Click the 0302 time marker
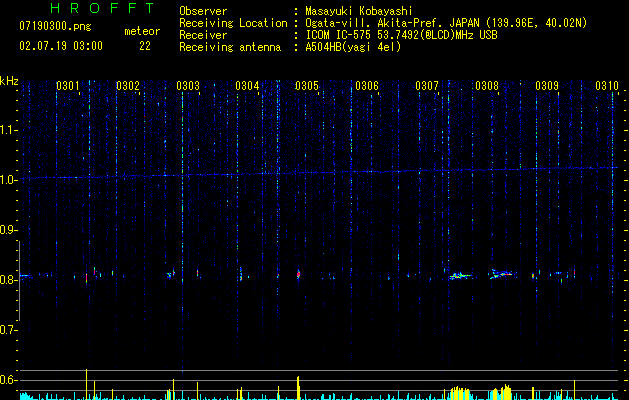 (x=128, y=86)
